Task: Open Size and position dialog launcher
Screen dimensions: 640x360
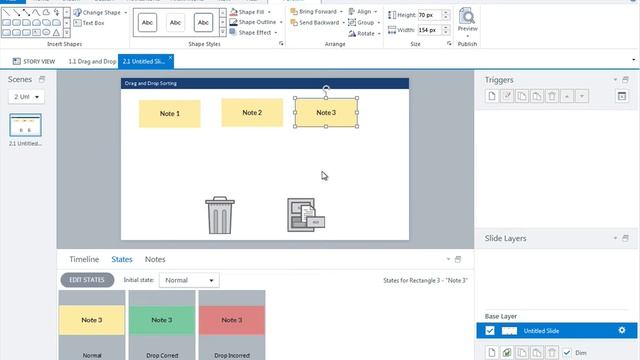Action: 449,43
